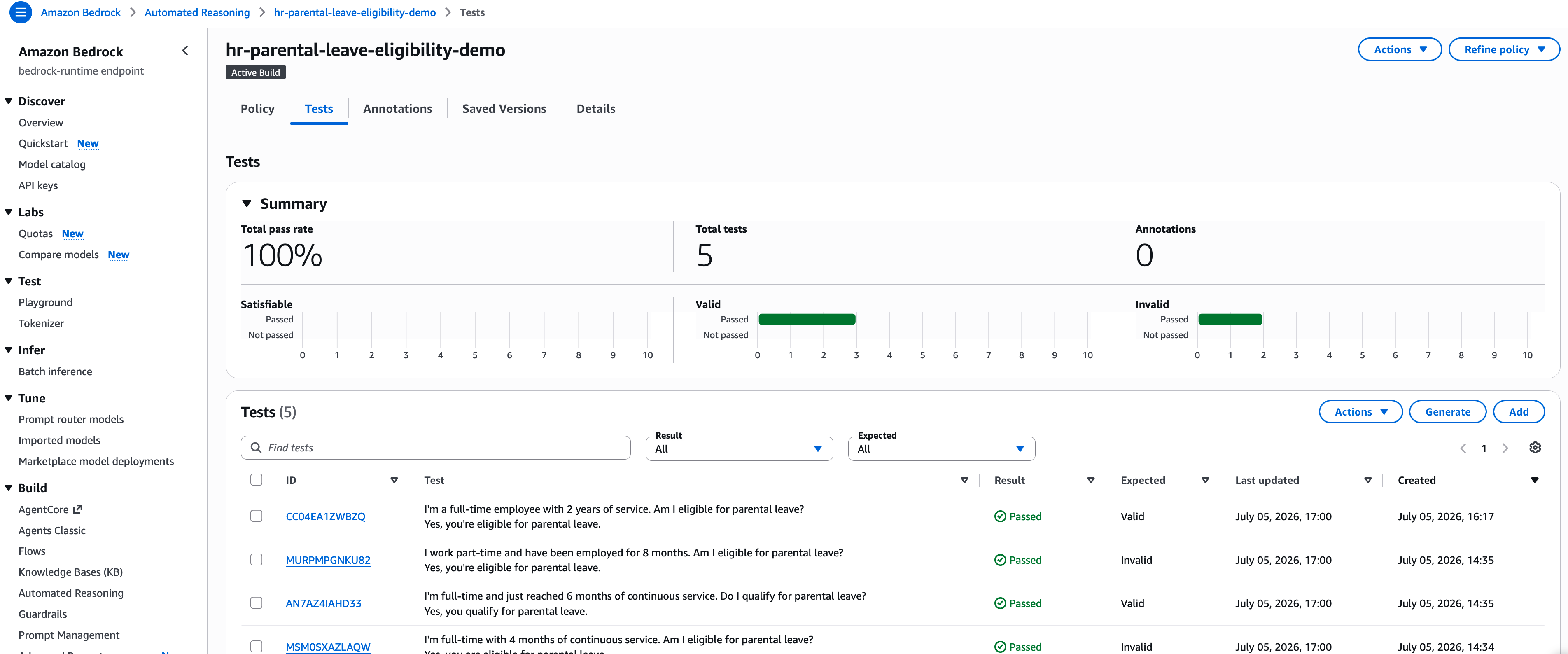Collapse the Test sidebar group
The width and height of the screenshot is (1568, 654).
coord(9,281)
